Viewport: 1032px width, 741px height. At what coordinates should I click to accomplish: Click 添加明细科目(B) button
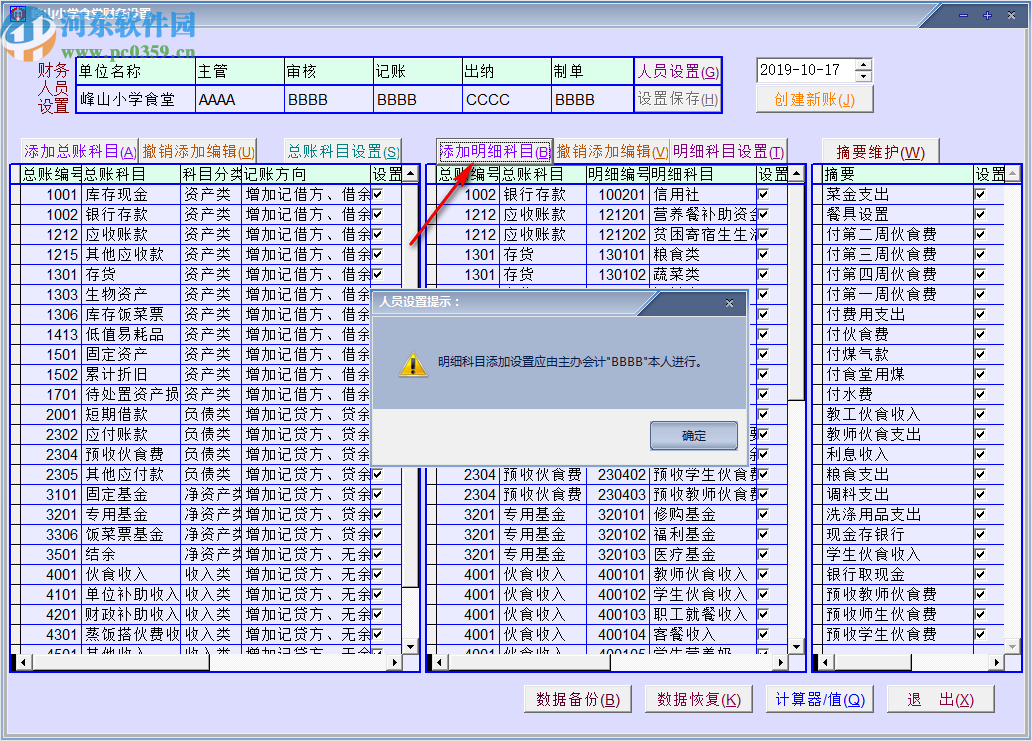(494, 151)
